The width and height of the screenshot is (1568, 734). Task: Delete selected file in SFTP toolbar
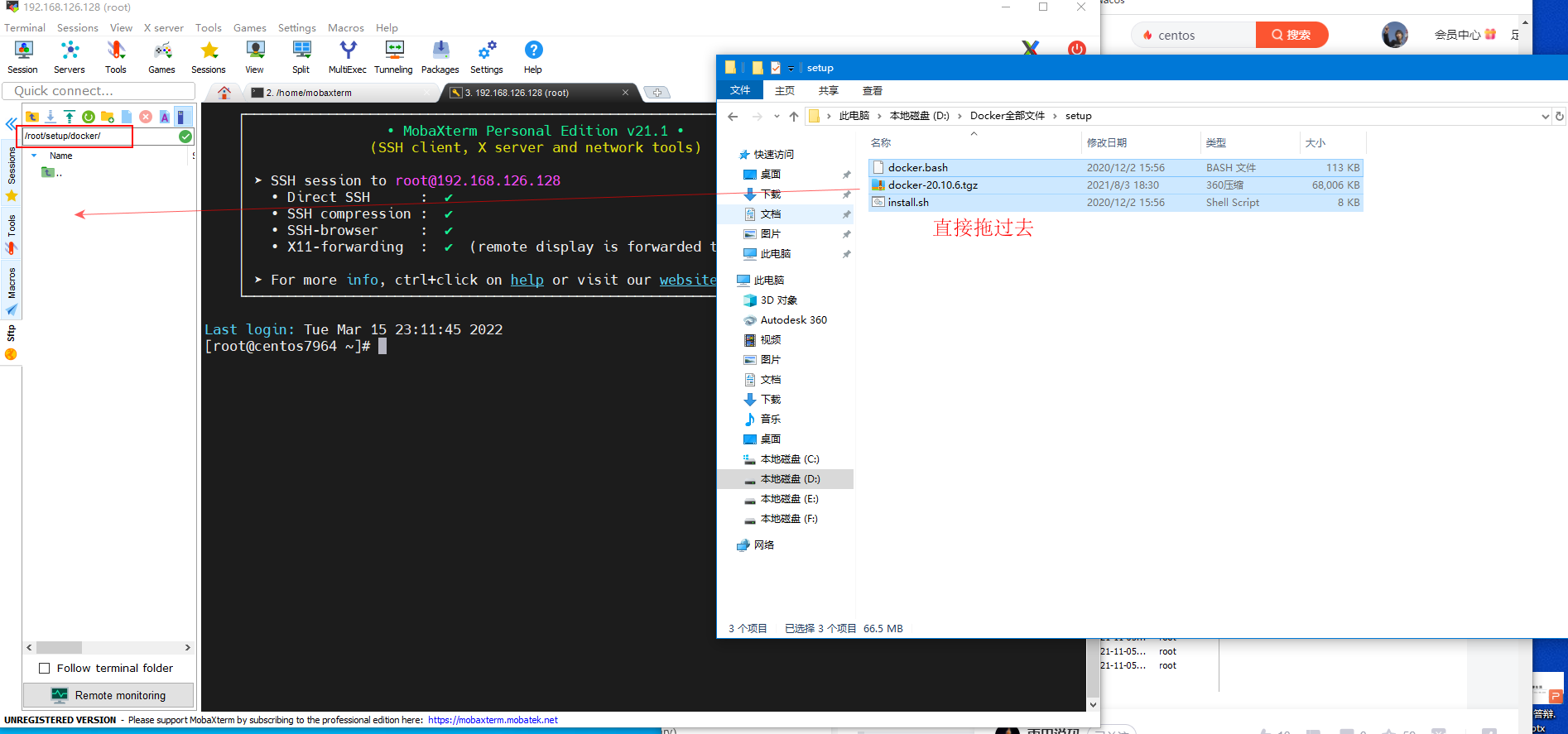146,117
